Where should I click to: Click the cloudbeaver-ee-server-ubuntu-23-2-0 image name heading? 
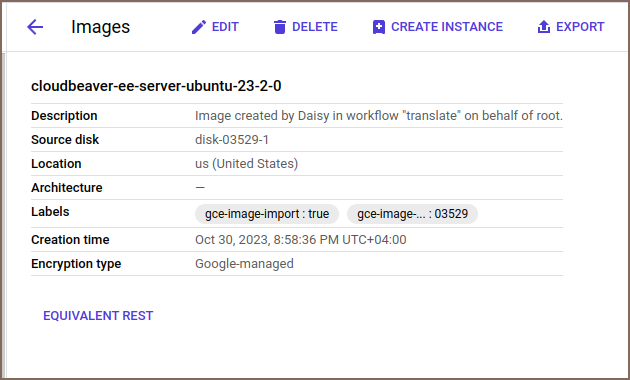(156, 86)
